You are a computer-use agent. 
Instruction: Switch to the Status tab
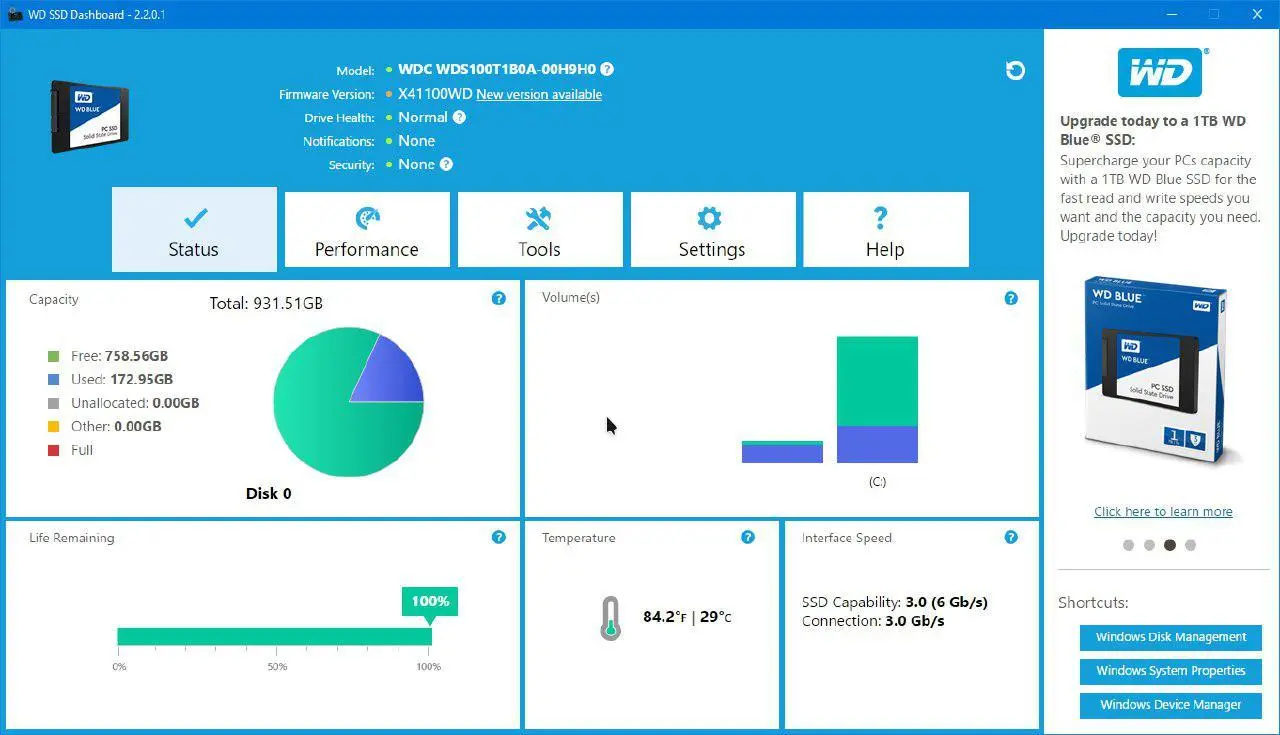pyautogui.click(x=194, y=229)
